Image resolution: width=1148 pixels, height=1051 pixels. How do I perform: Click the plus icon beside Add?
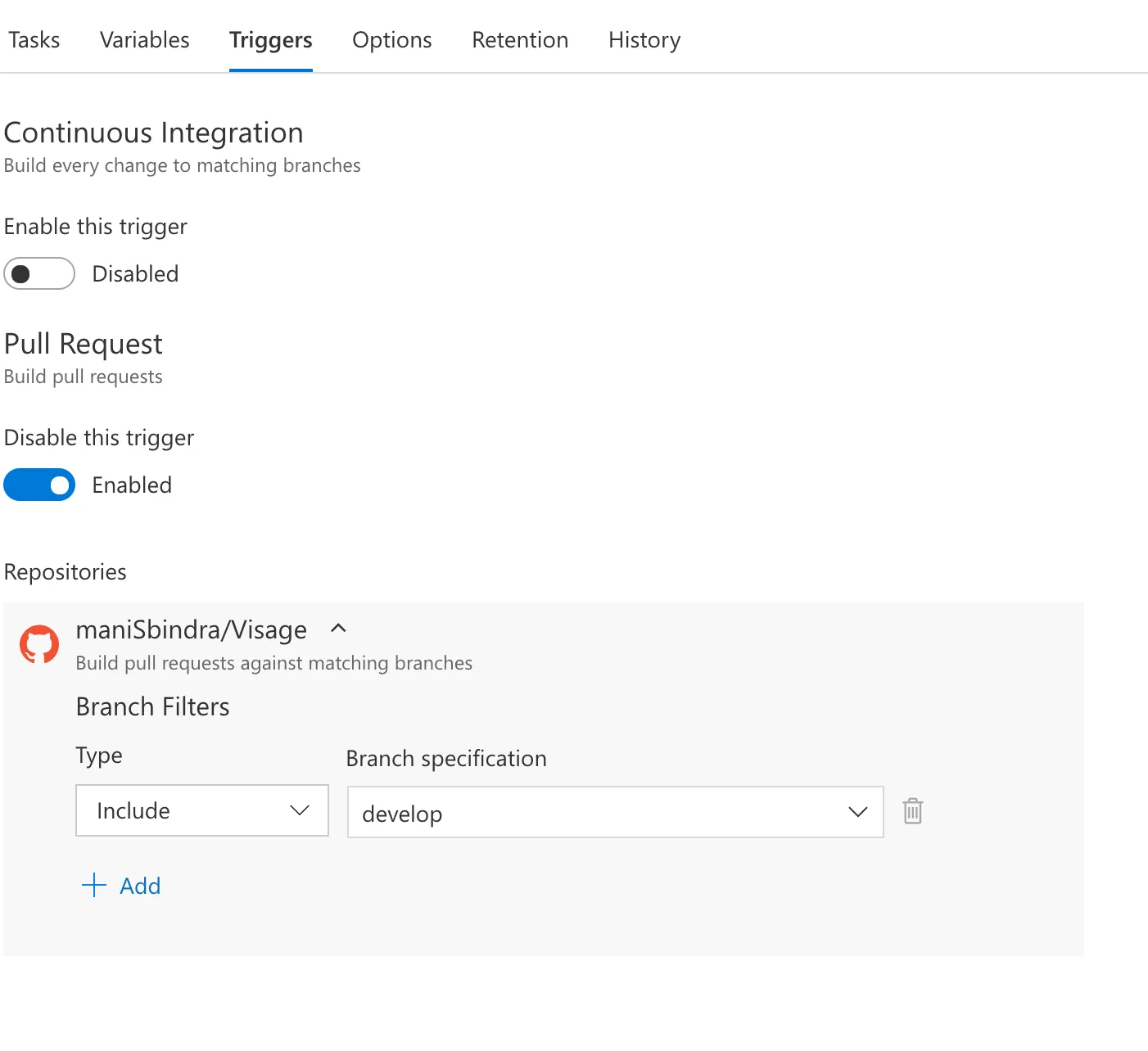[x=94, y=885]
